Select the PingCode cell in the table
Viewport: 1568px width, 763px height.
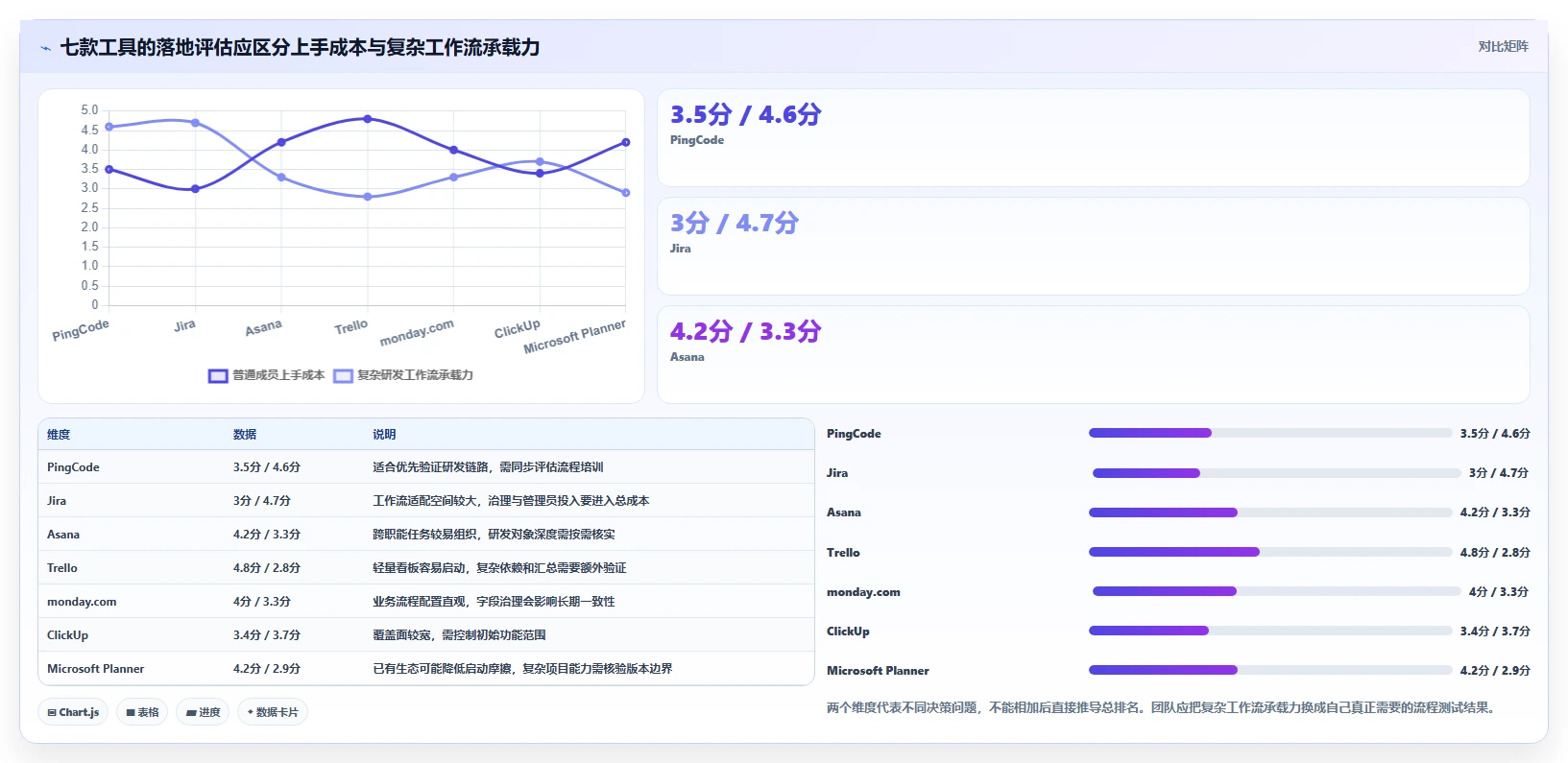click(73, 467)
